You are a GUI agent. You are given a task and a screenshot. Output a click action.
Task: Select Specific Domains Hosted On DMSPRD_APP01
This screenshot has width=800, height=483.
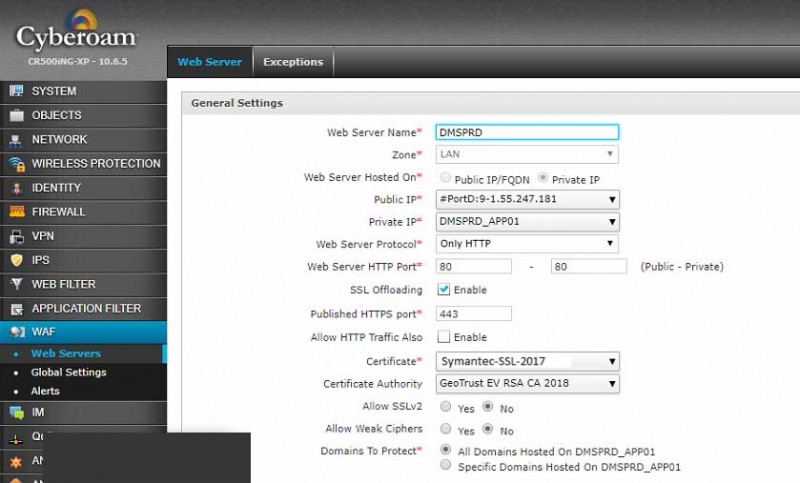click(446, 466)
